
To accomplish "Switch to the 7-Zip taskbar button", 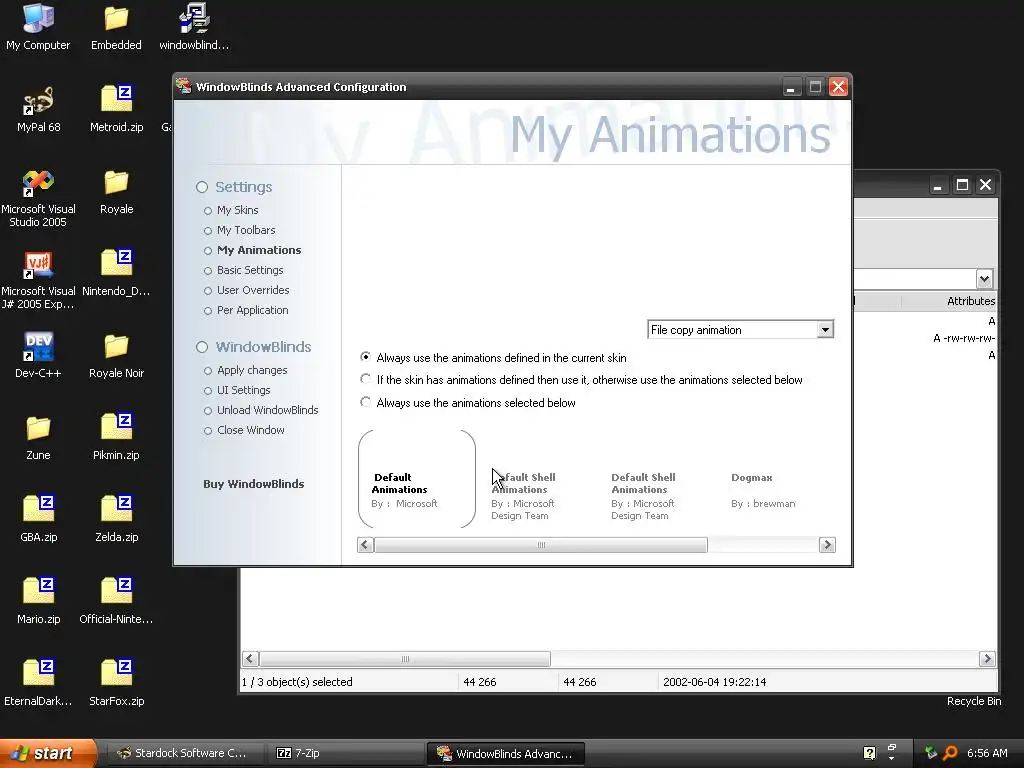I will [346, 753].
